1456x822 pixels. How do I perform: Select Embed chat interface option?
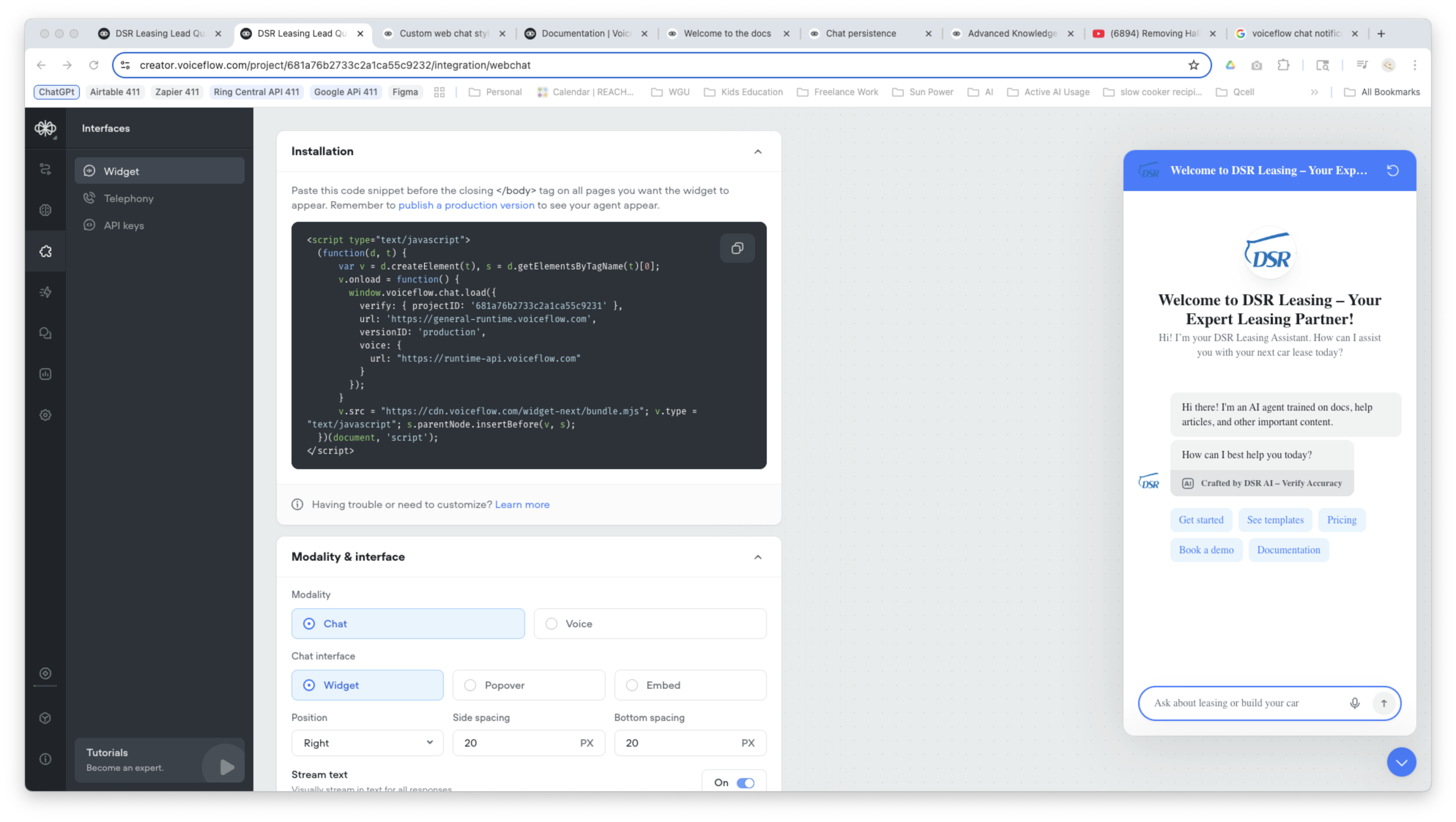pyautogui.click(x=690, y=685)
